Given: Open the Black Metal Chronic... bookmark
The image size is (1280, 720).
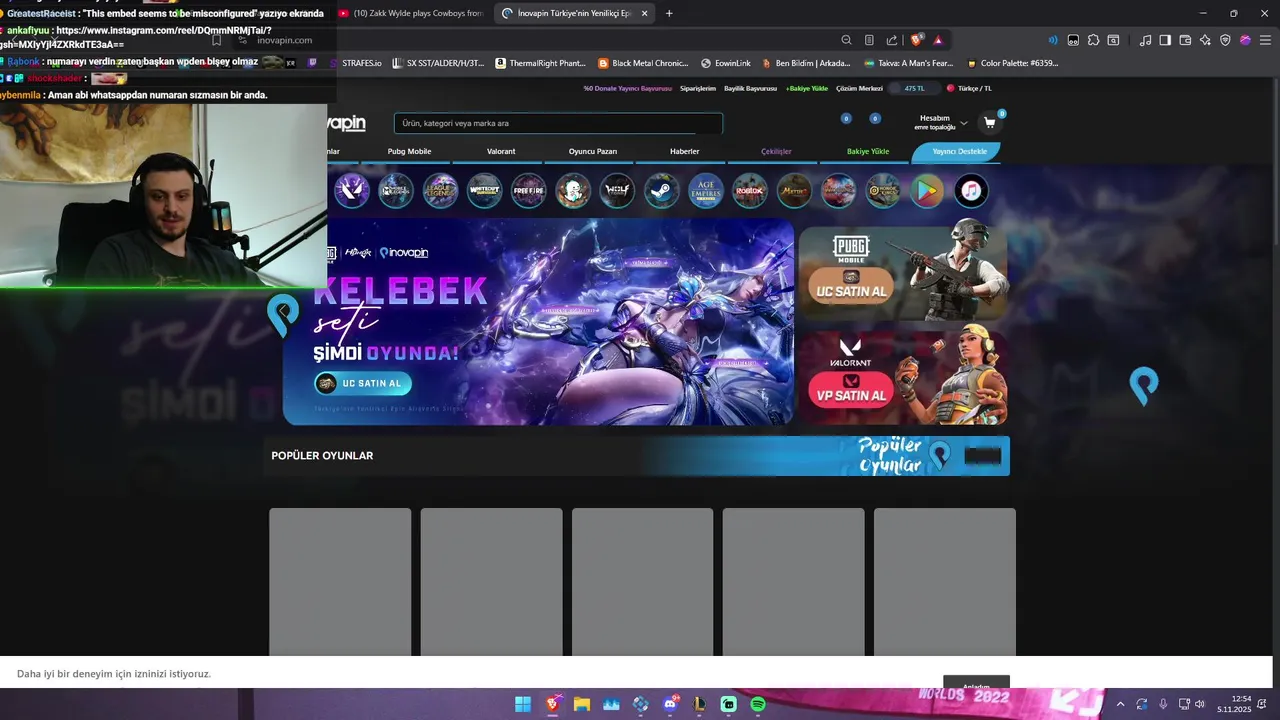Looking at the screenshot, I should pos(643,63).
